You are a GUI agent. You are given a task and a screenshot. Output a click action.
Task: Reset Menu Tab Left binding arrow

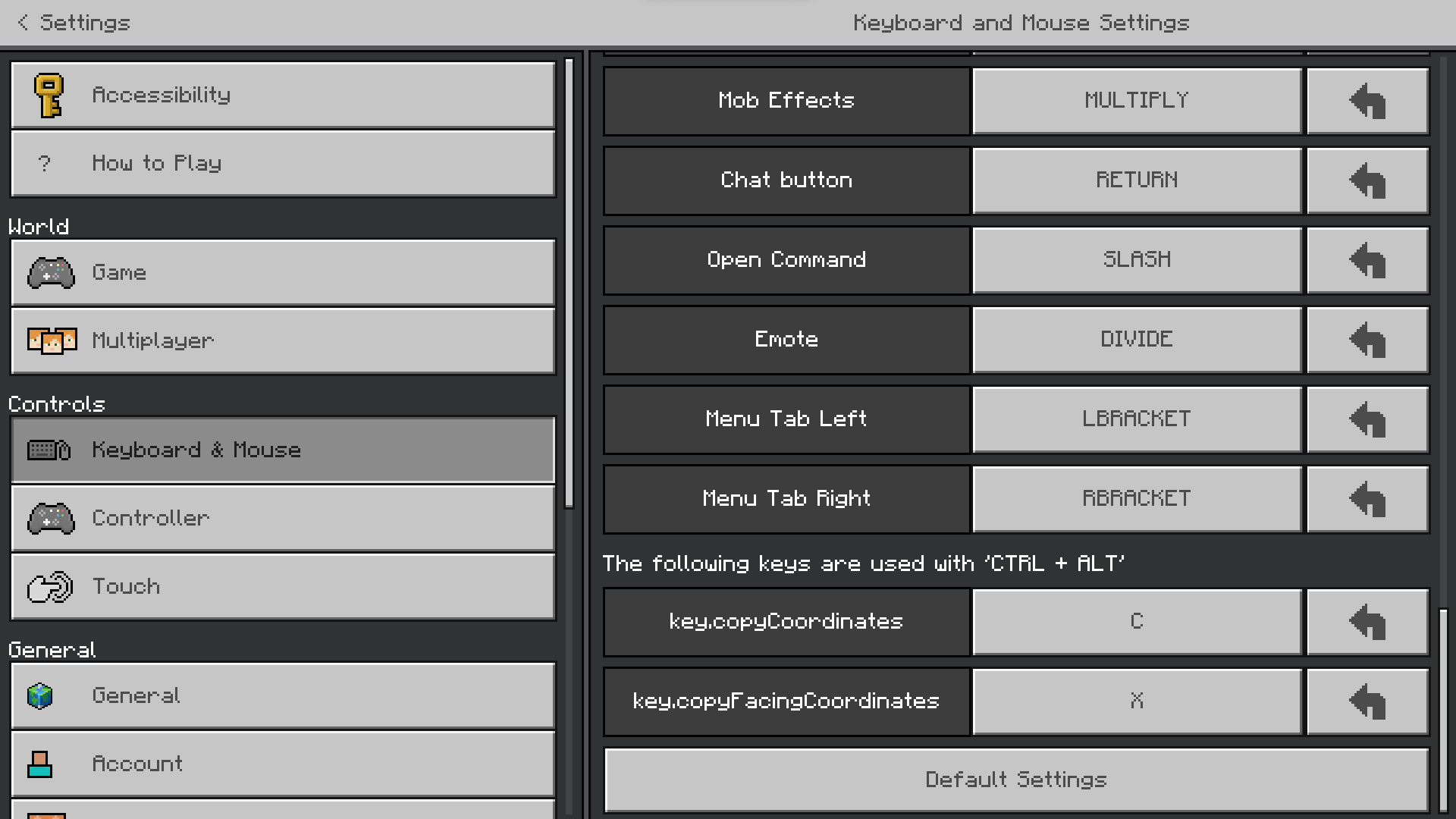coord(1367,419)
